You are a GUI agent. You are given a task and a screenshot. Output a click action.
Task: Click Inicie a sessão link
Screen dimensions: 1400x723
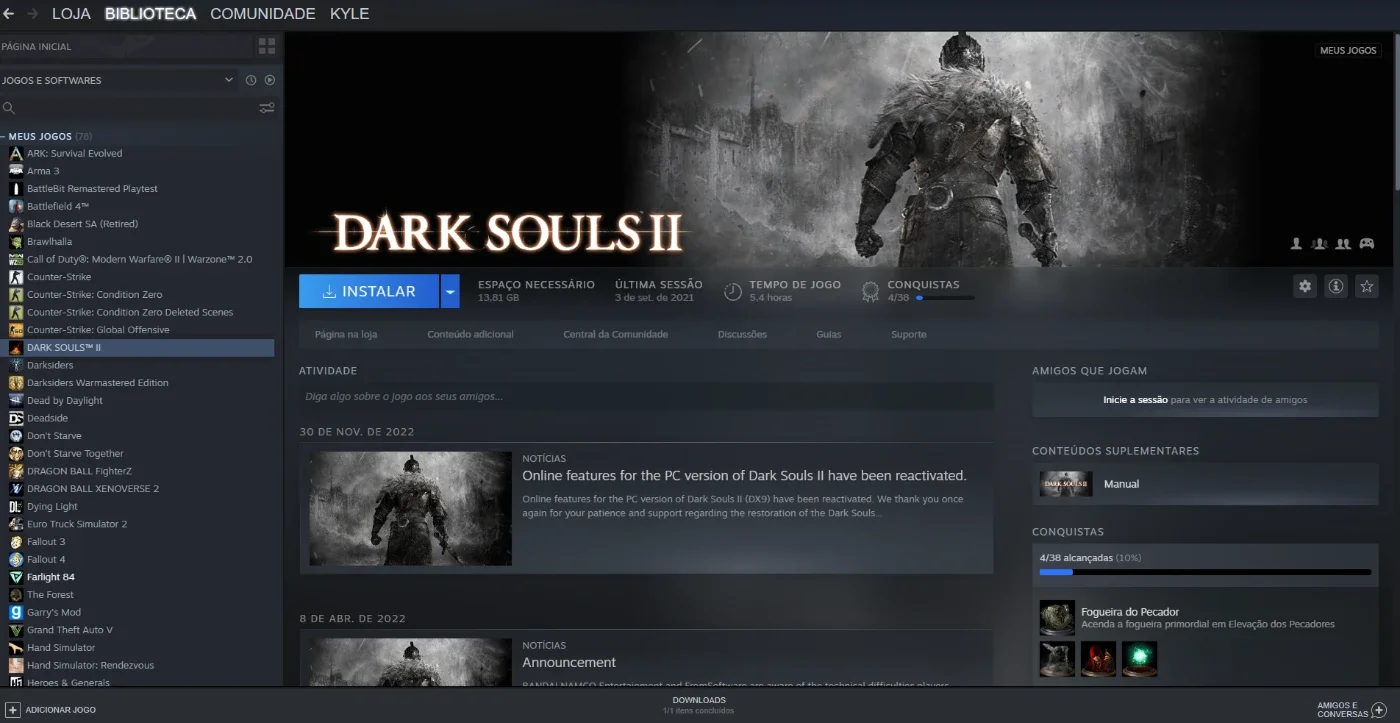pos(1135,400)
